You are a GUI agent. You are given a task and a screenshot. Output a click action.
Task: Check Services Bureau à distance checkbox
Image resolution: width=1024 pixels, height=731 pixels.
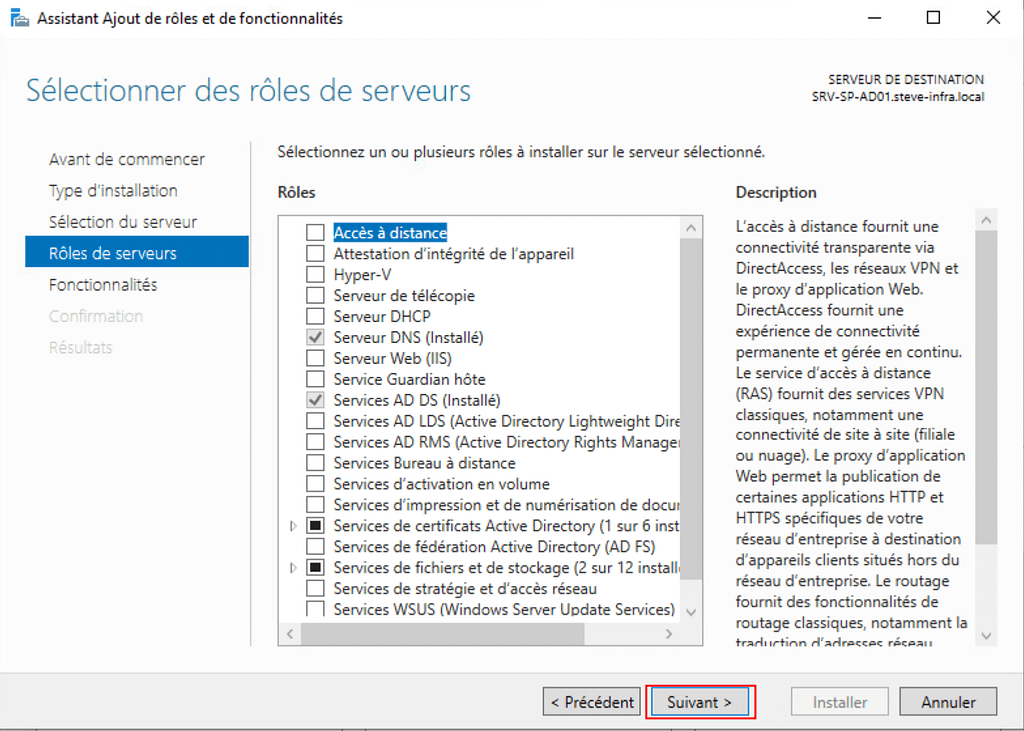click(315, 463)
